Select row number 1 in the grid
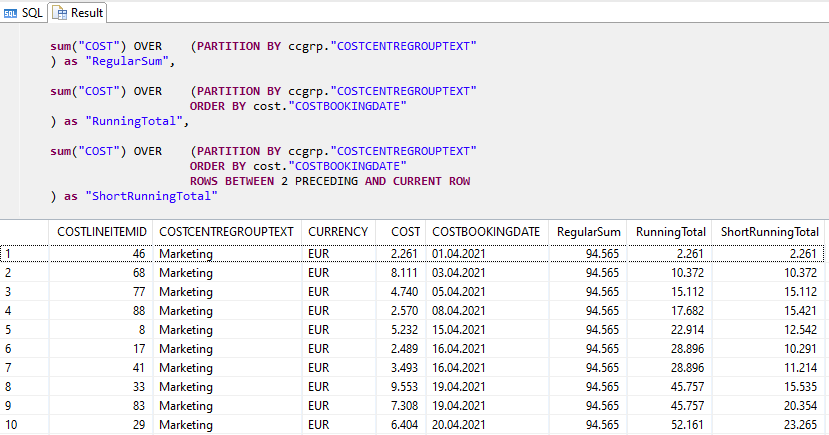 pos(24,254)
